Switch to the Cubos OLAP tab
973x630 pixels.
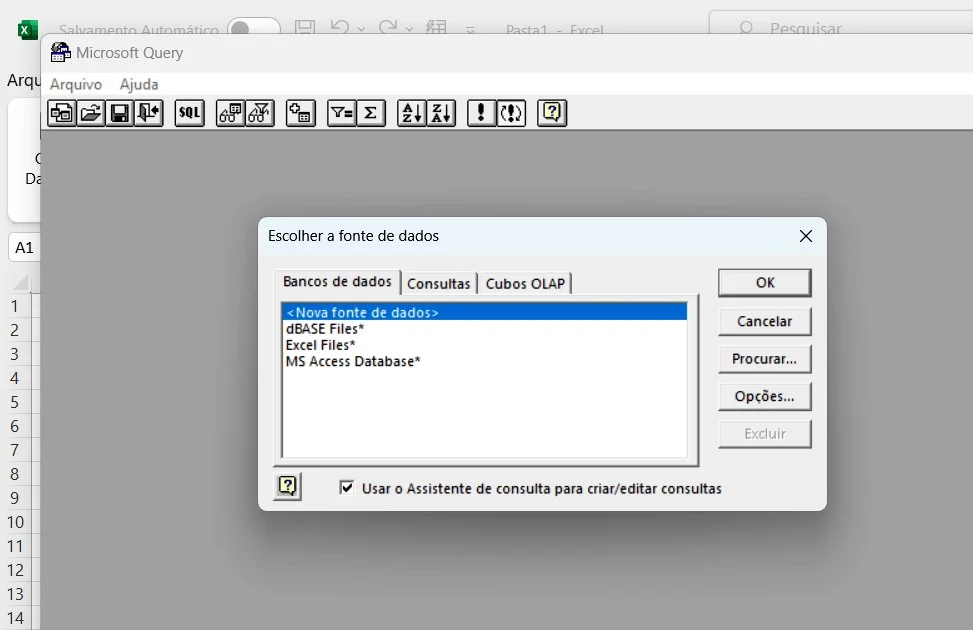[525, 284]
